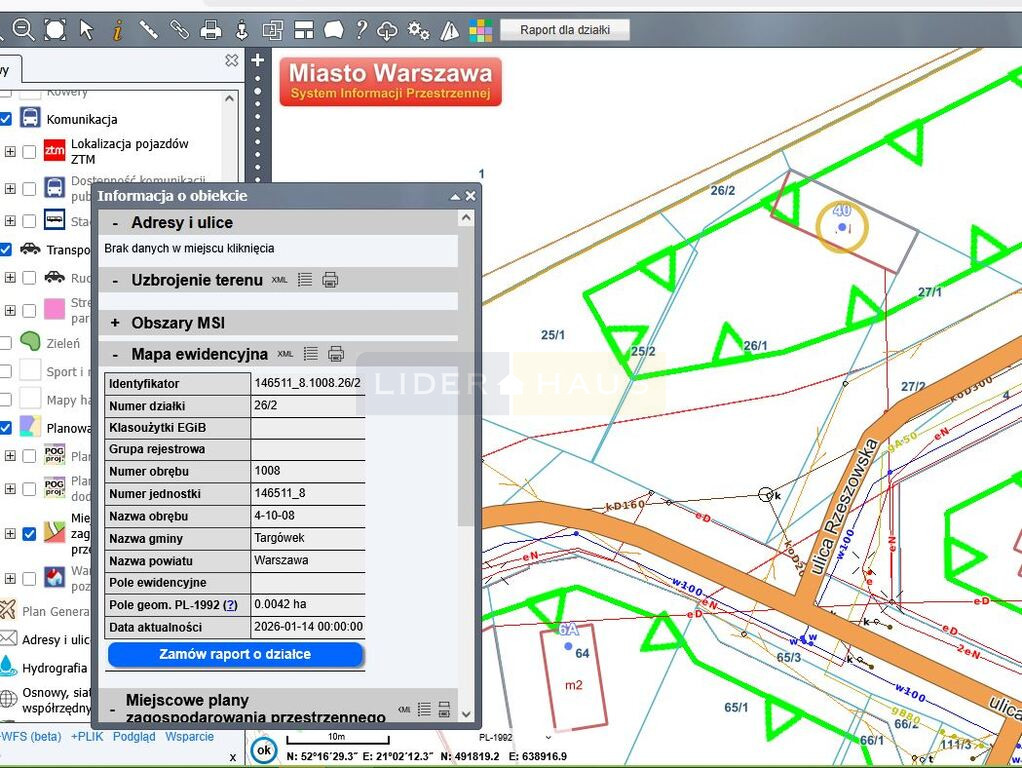1022x768 pixels.
Task: Click the red ZTM logo icon
Action: pos(54,150)
